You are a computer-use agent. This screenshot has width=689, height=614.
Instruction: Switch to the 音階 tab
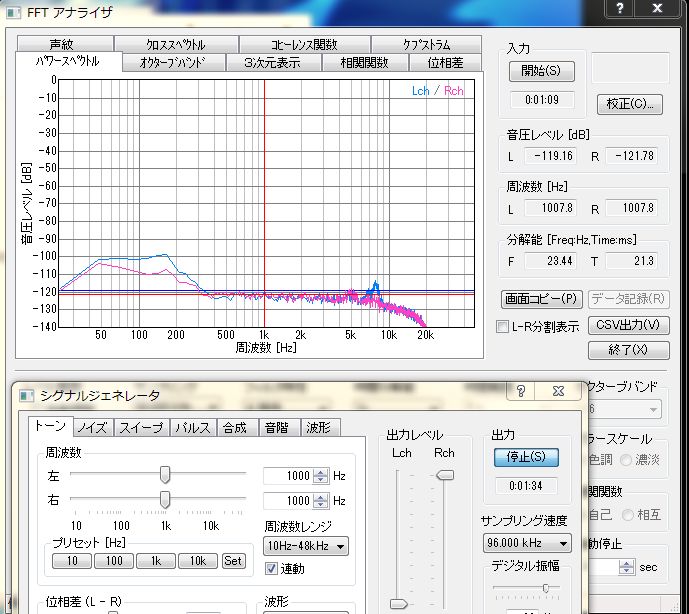(277, 428)
